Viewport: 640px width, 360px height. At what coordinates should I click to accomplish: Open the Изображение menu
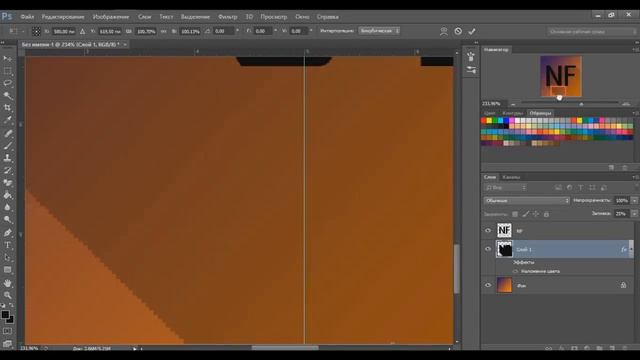[111, 17]
